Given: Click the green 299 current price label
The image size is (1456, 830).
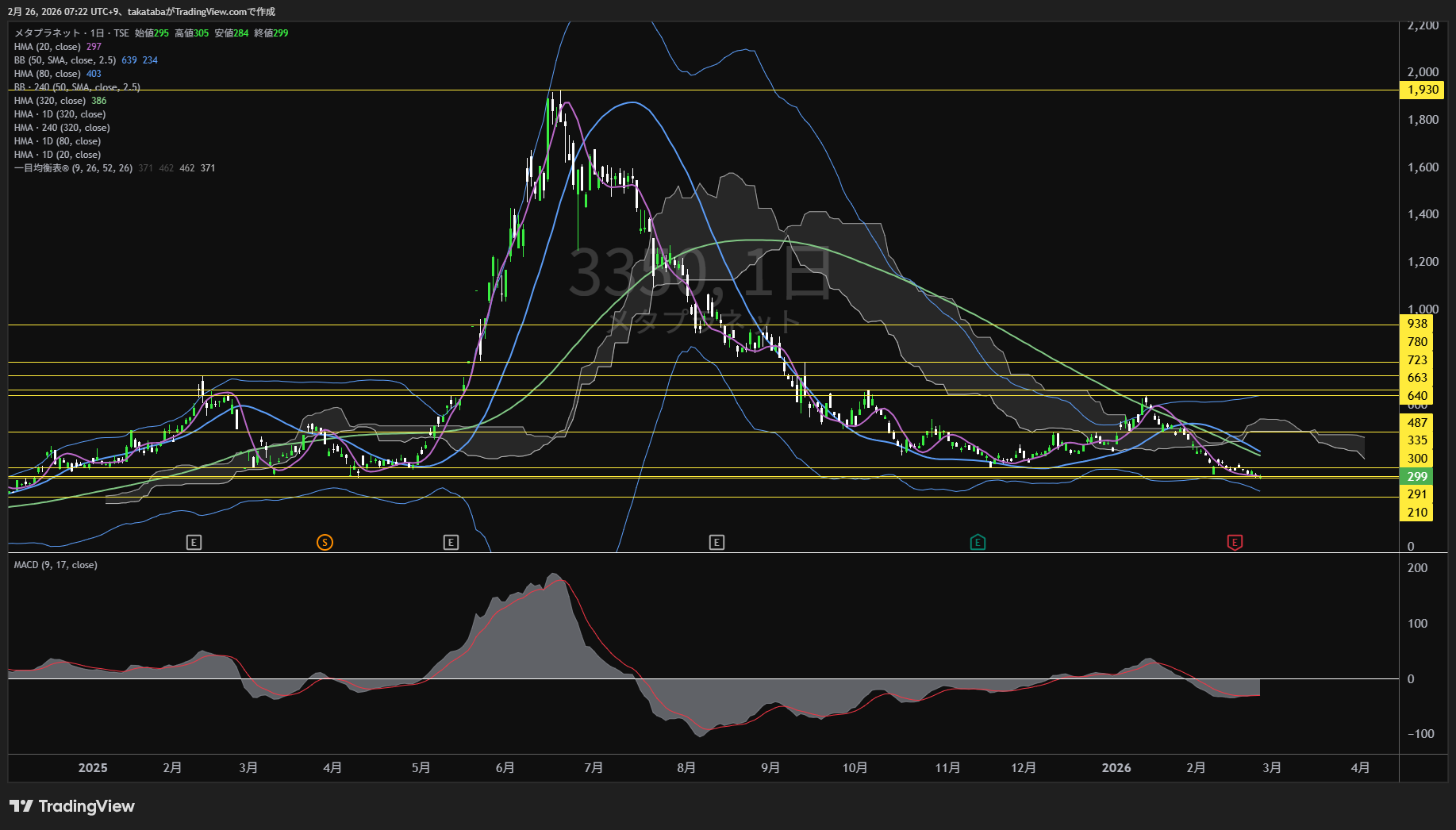Looking at the screenshot, I should click(x=1417, y=477).
